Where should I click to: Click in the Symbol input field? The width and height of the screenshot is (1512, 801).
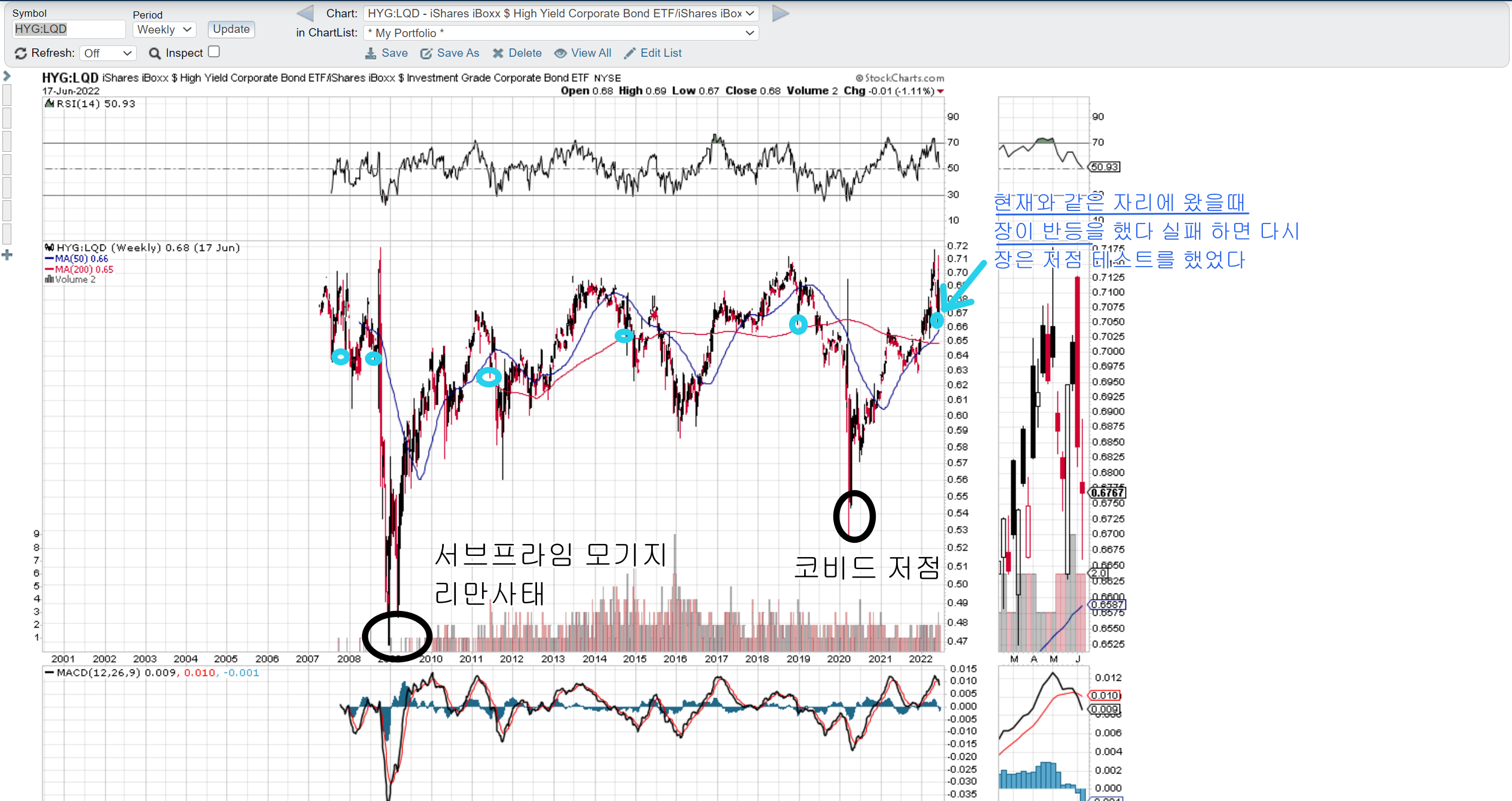point(68,29)
